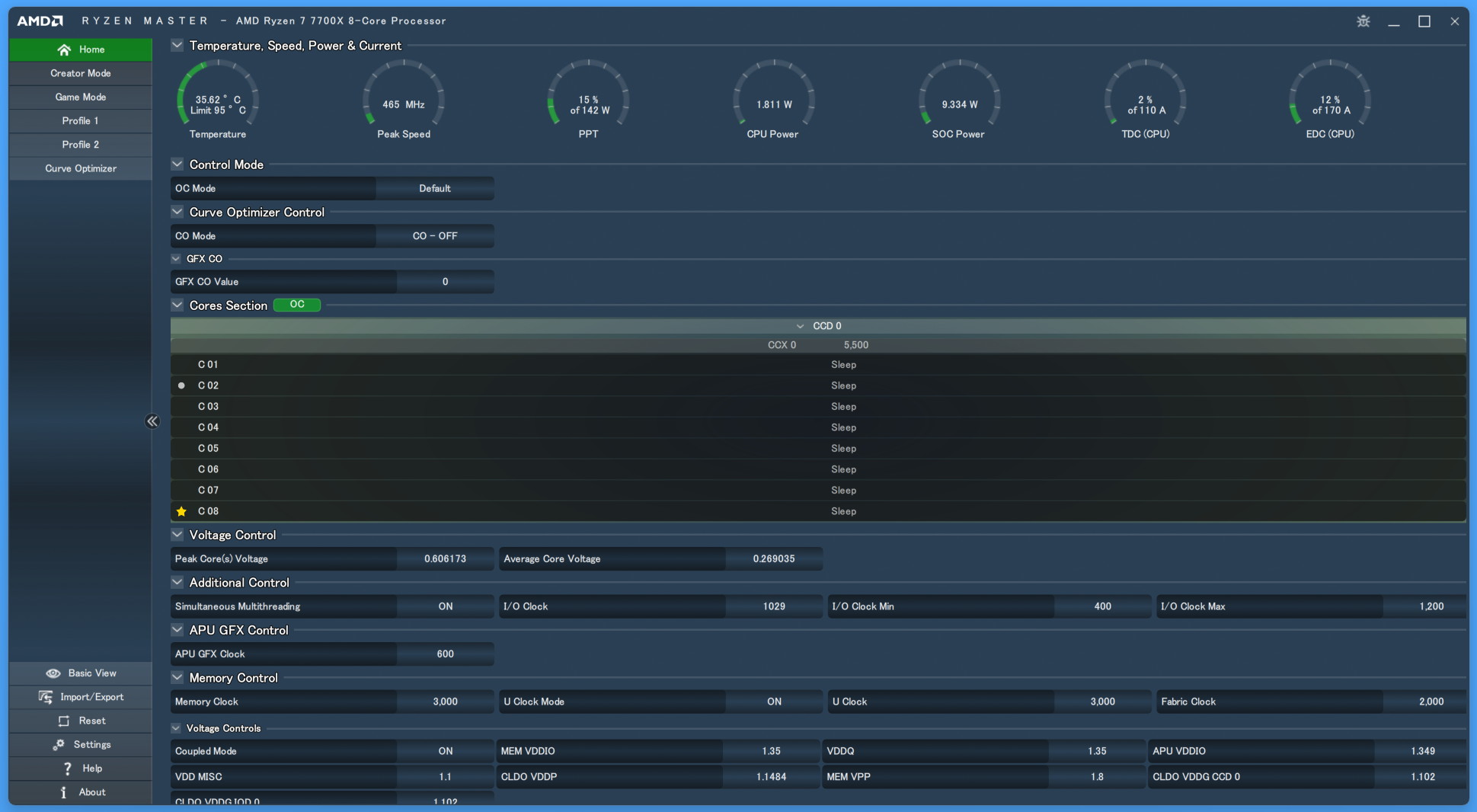The image size is (1477, 812).
Task: Collapse the Additional Control section
Action: pyautogui.click(x=177, y=583)
